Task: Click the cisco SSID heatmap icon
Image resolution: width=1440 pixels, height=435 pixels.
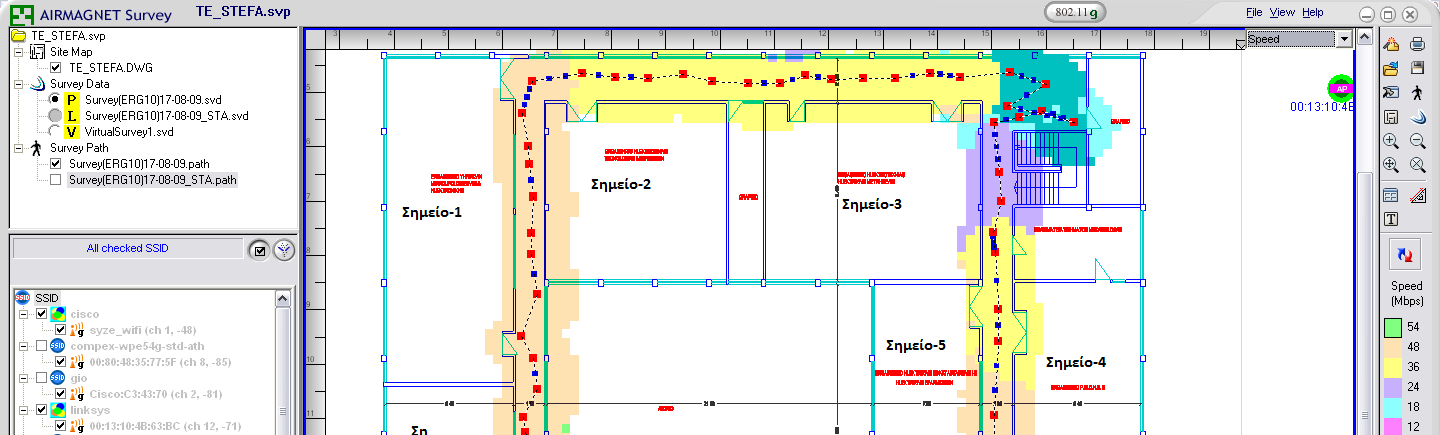Action: (x=58, y=314)
